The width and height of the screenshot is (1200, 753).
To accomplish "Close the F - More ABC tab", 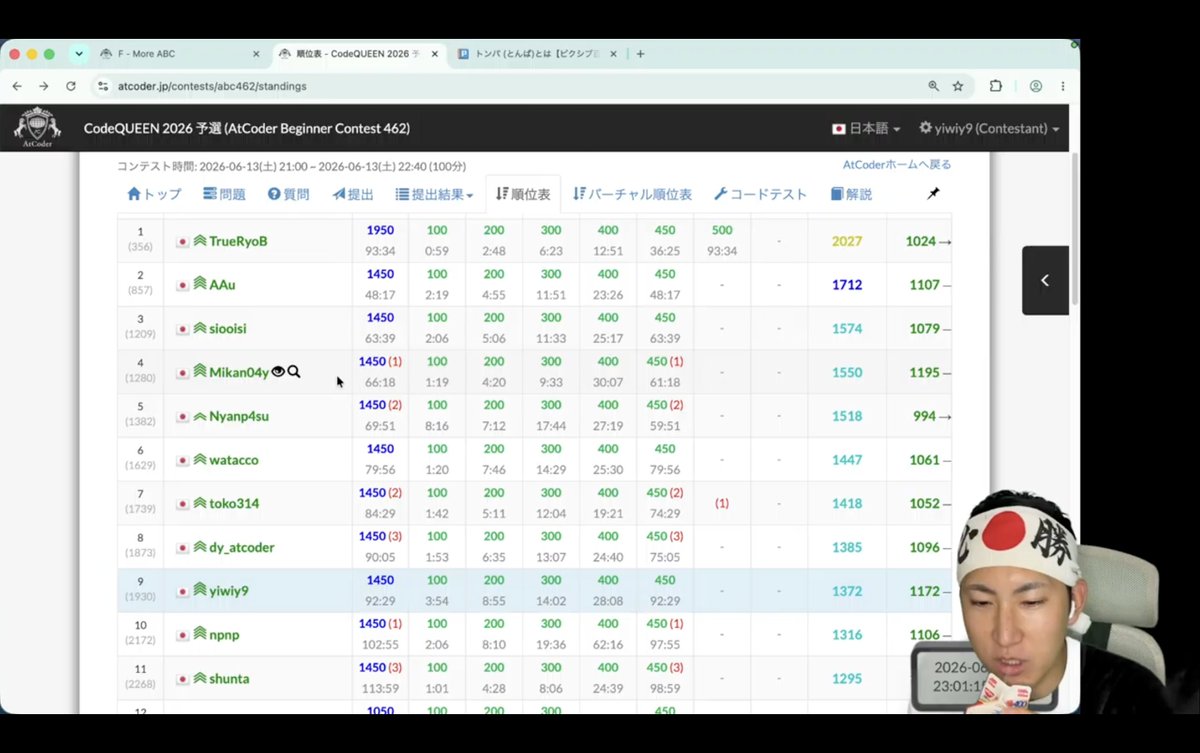I will coord(256,54).
